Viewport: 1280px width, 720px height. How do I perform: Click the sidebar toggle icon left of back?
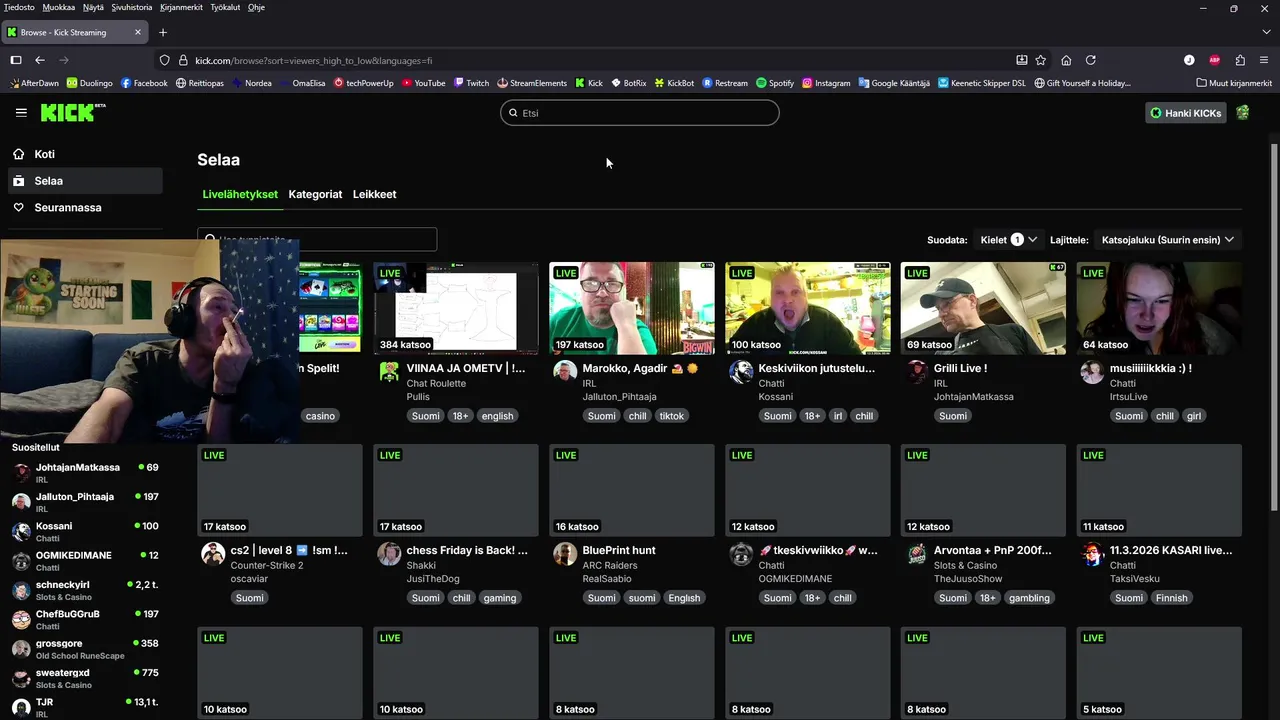tap(16, 60)
